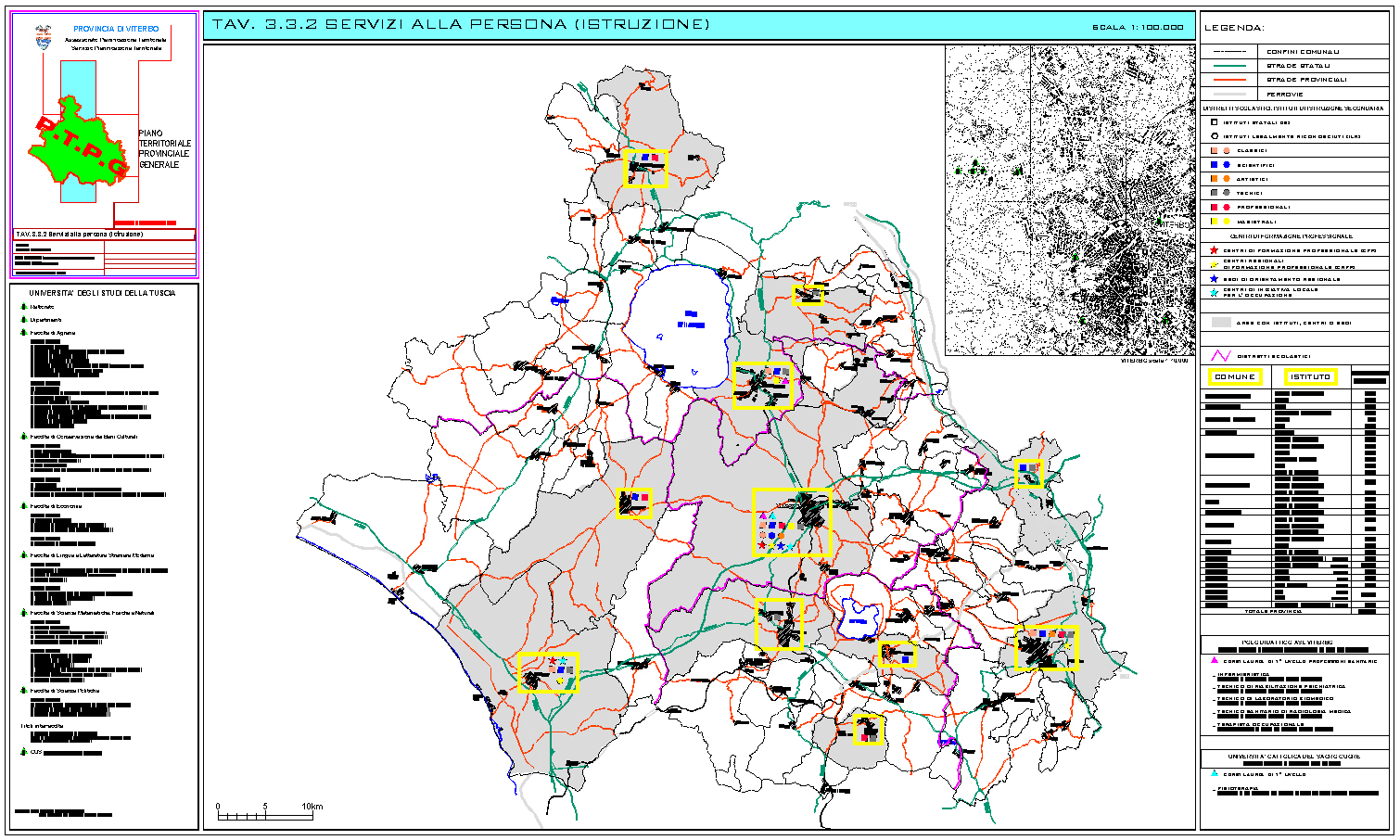Click the magenta zigzag Distretti Scolastici symbol
This screenshot has height=840, width=1400.
(x=1221, y=356)
